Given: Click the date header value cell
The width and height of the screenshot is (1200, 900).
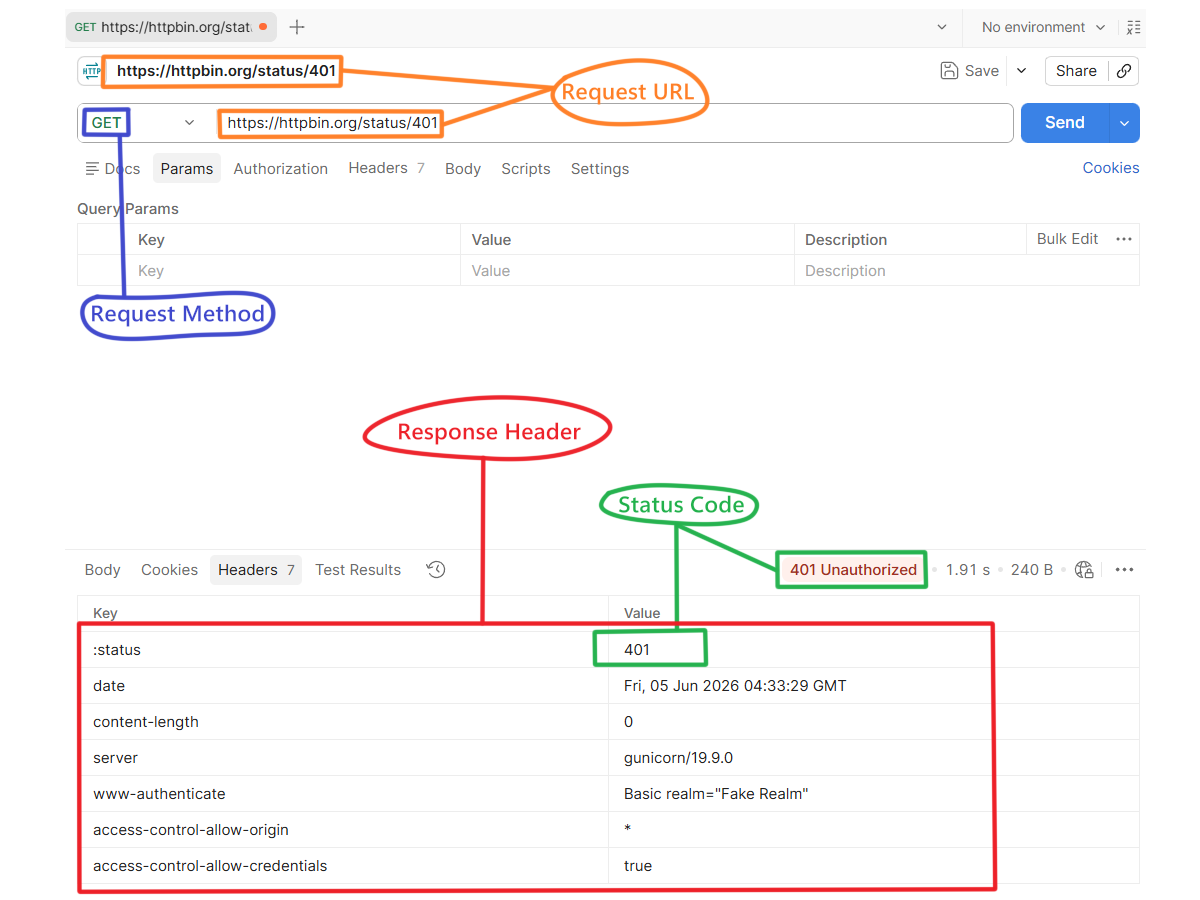Looking at the screenshot, I should [x=873, y=686].
